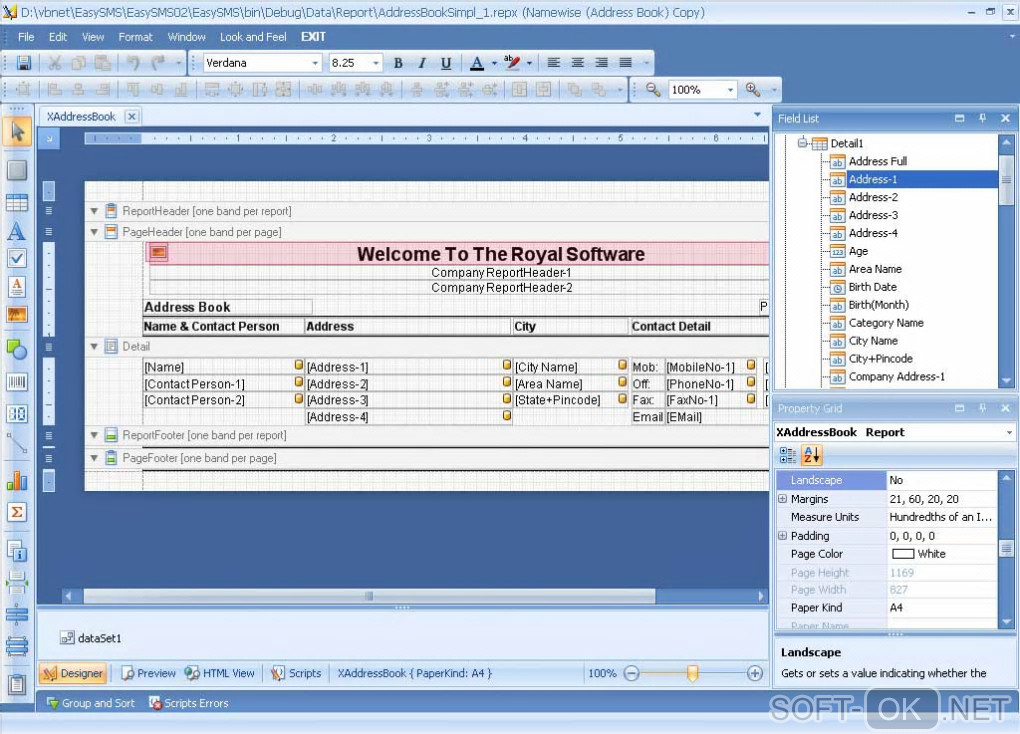The image size is (1020, 734).
Task: Click the Landscape property value No
Action: point(941,480)
